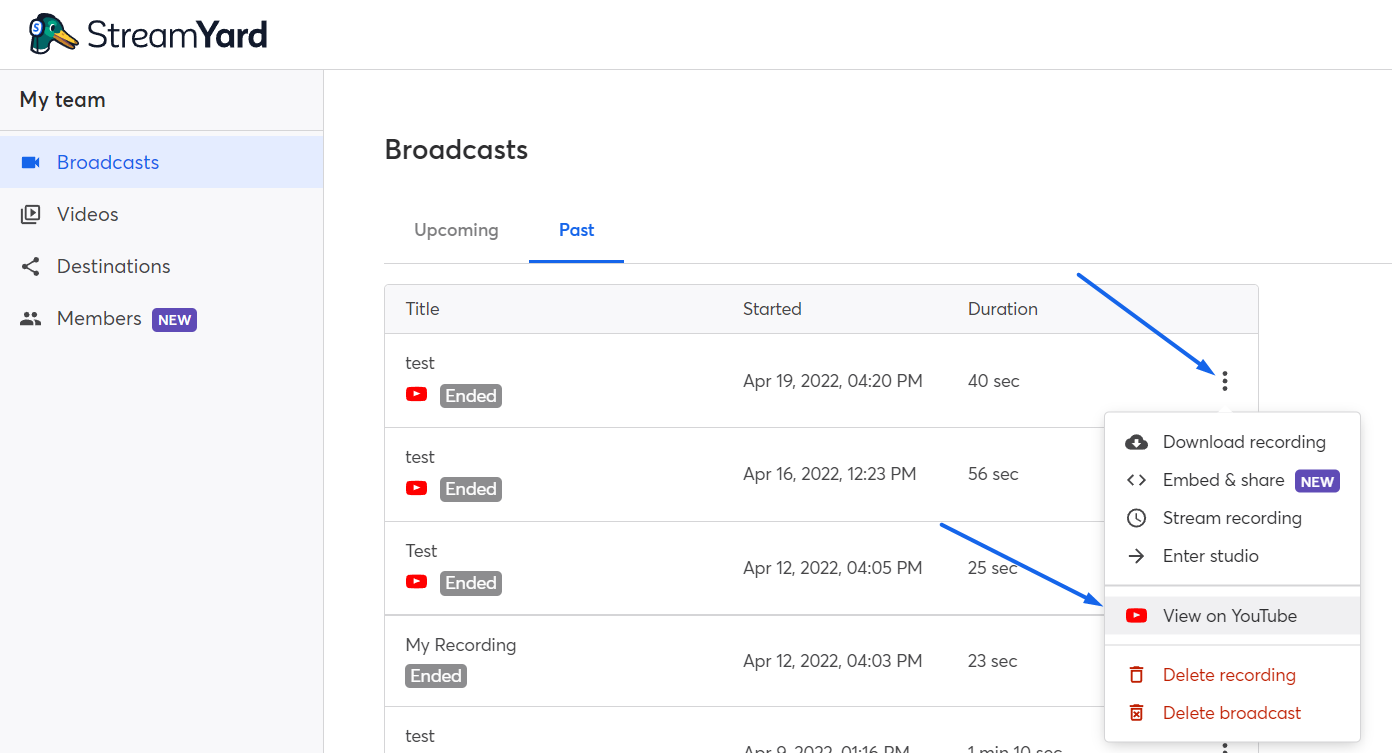Click date Apr 12, 2022, 04:05 PM
This screenshot has width=1392, height=753.
pyautogui.click(x=833, y=568)
